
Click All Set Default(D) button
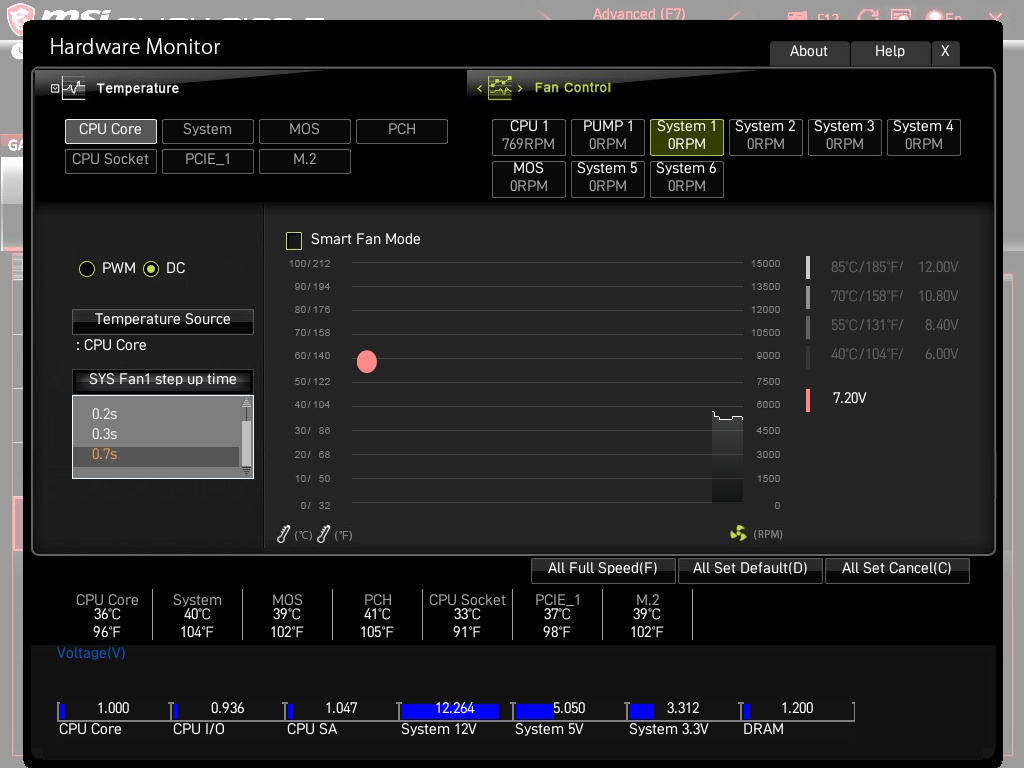point(750,569)
